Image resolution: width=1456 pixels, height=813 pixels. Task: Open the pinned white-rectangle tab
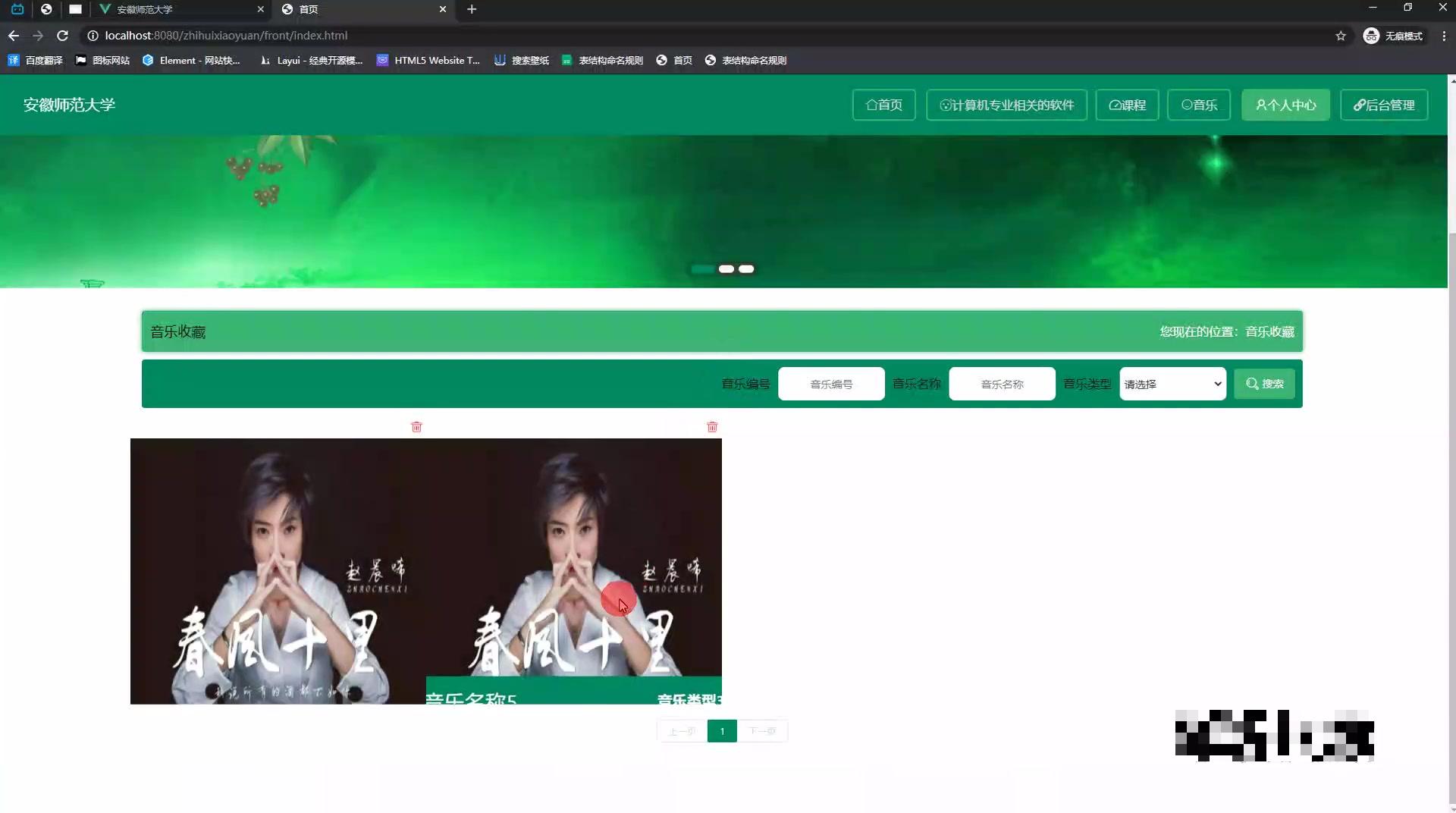[75, 9]
